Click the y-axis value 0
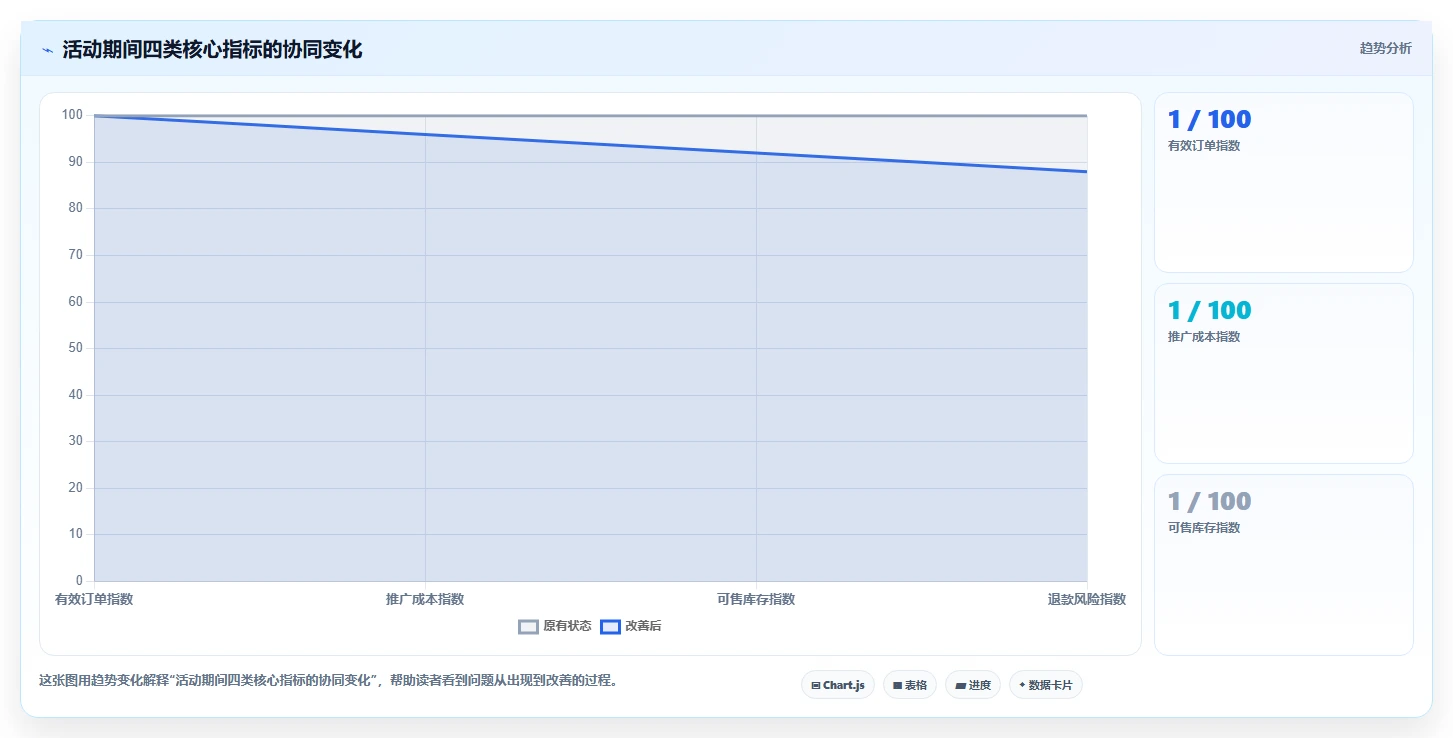Image resolution: width=1453 pixels, height=738 pixels. pos(80,581)
